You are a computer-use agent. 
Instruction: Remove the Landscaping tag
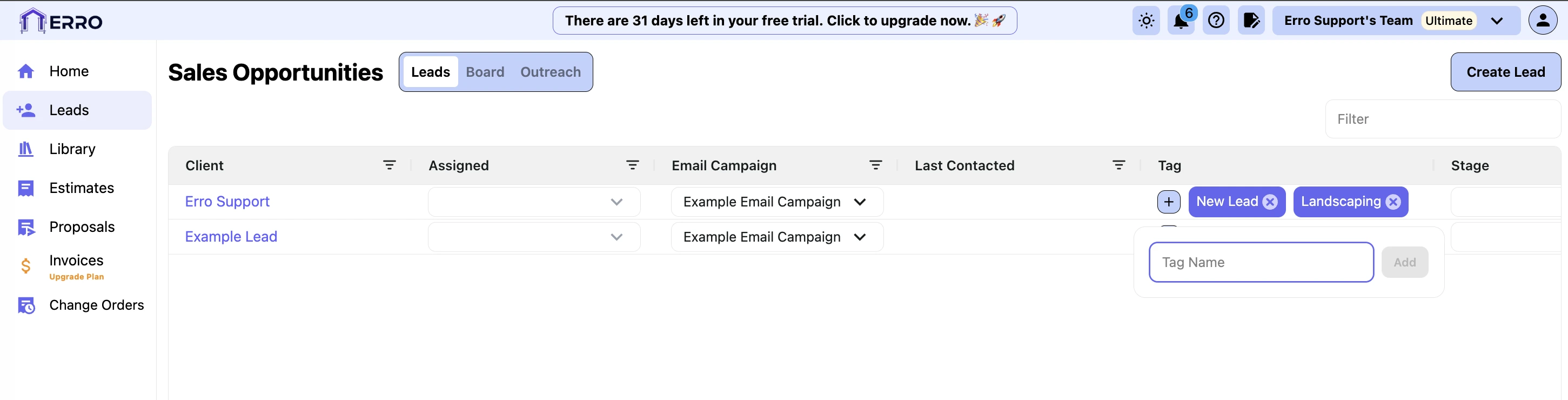coord(1393,202)
